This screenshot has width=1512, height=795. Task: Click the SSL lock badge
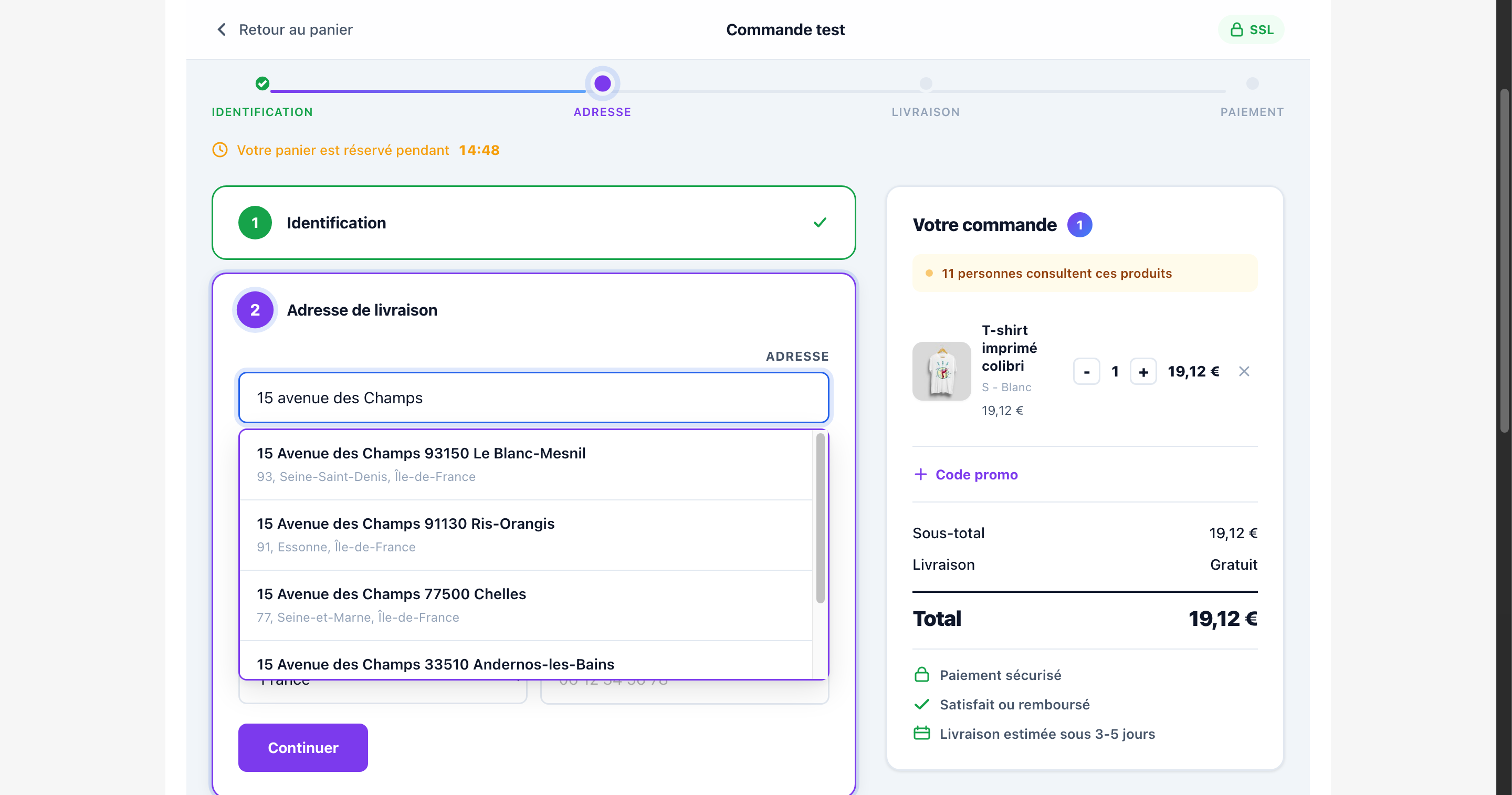point(1251,29)
